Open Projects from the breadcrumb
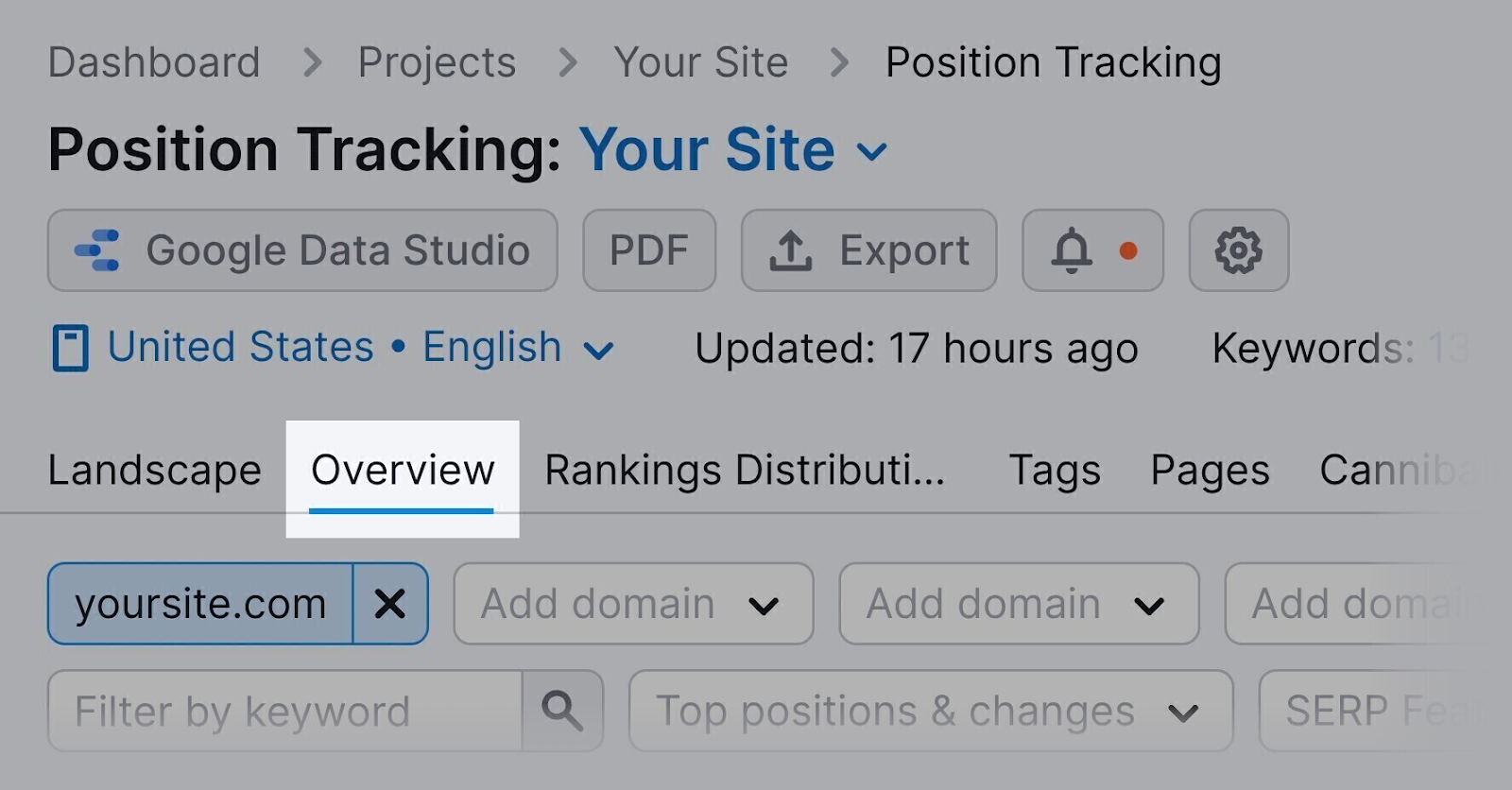Screen dimensions: 1512x790 point(437,61)
